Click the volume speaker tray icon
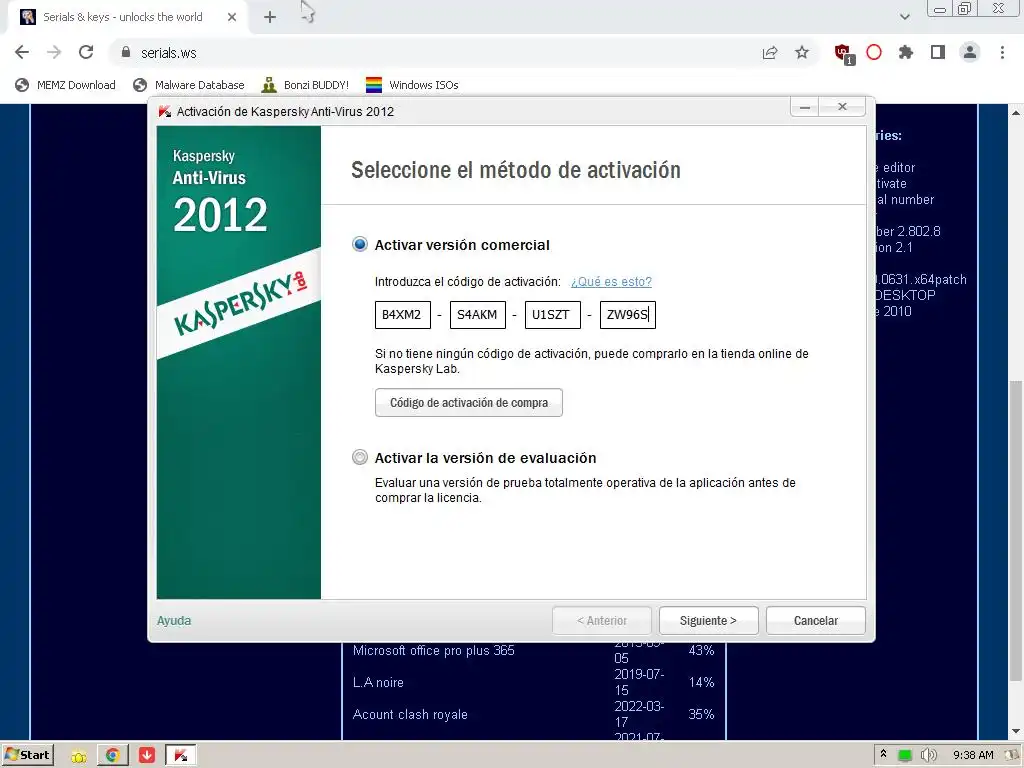1024x768 pixels. [x=928, y=756]
